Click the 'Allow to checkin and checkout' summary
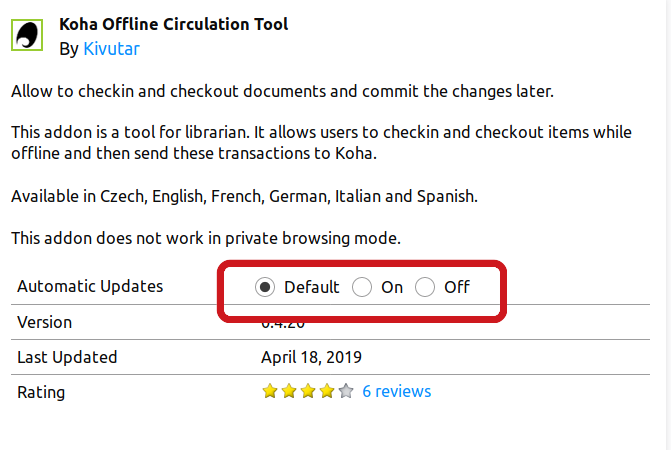This screenshot has width=671, height=450. pos(282,91)
